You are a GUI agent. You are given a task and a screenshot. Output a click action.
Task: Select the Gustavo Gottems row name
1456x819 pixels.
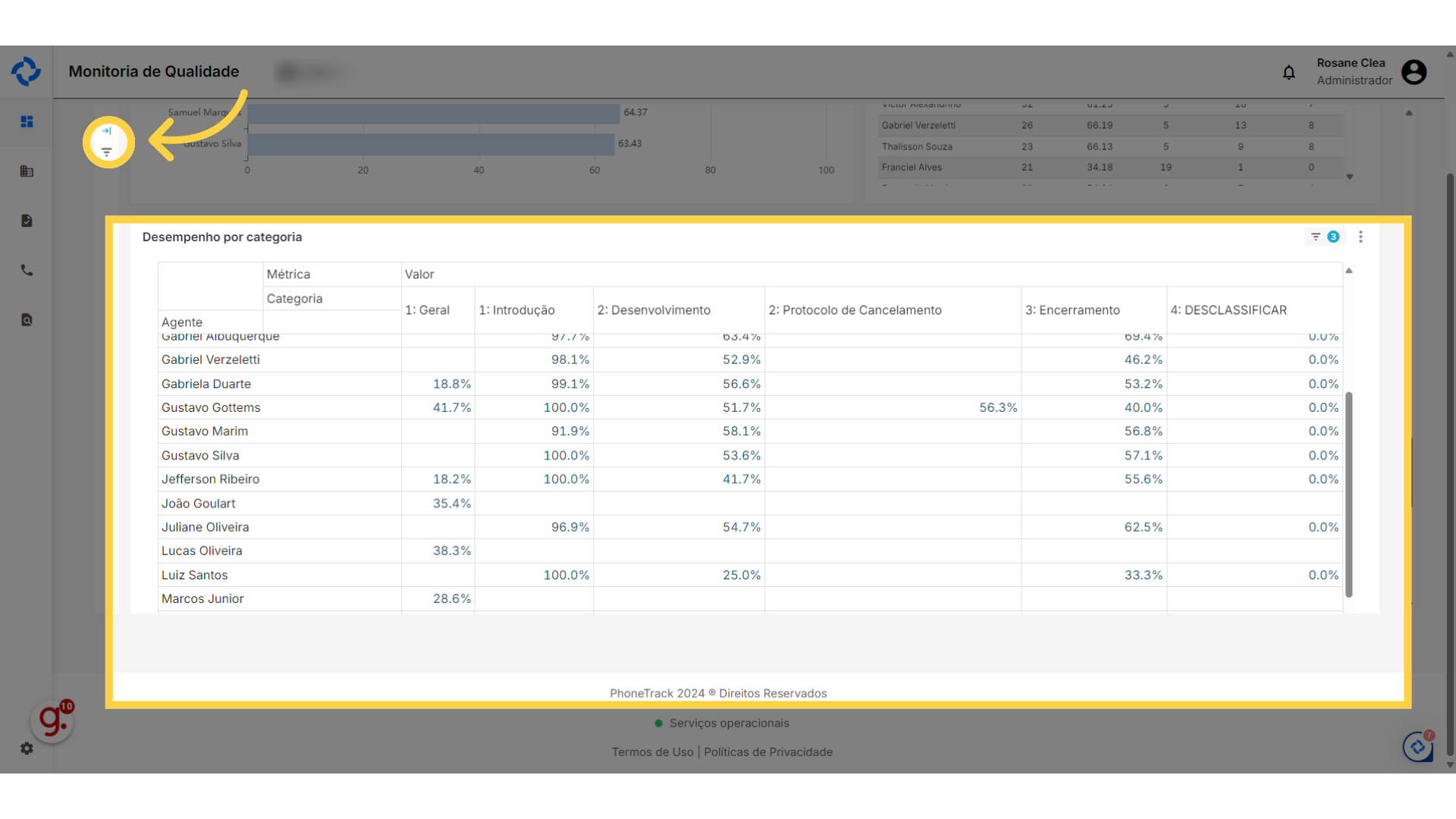coord(211,407)
